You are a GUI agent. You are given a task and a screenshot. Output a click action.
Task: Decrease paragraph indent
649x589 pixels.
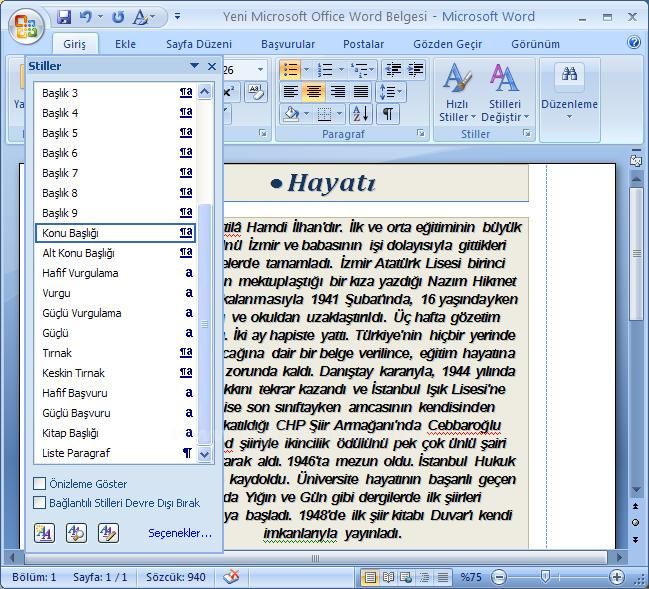pyautogui.click(x=393, y=70)
